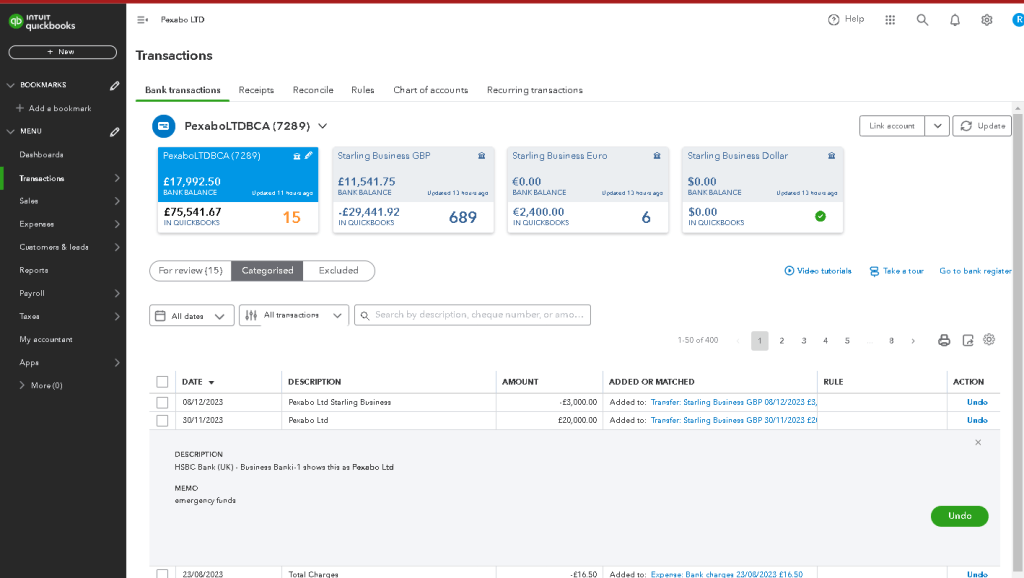
Task: Click the search magnifier icon in header
Action: pos(922,20)
